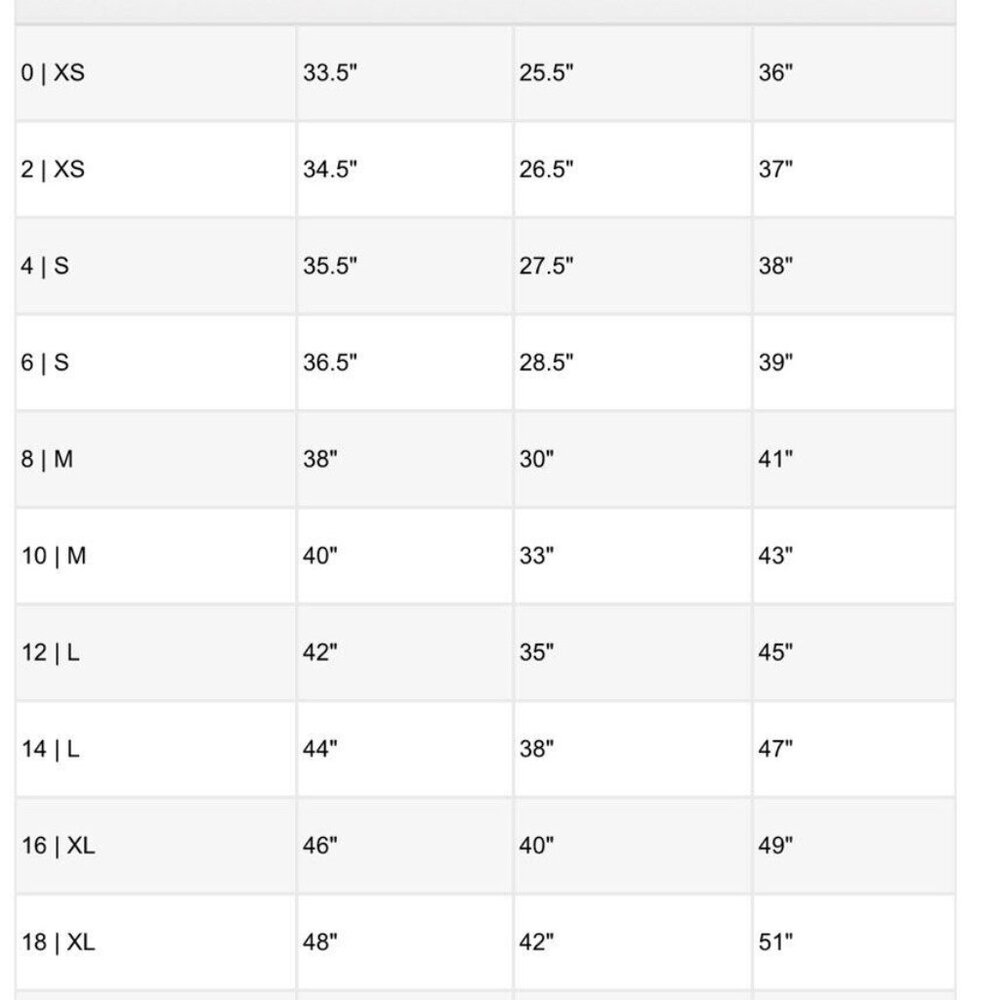The width and height of the screenshot is (1000, 1000).
Task: Select the 33" cell in 10 | M row
Action: click(633, 556)
